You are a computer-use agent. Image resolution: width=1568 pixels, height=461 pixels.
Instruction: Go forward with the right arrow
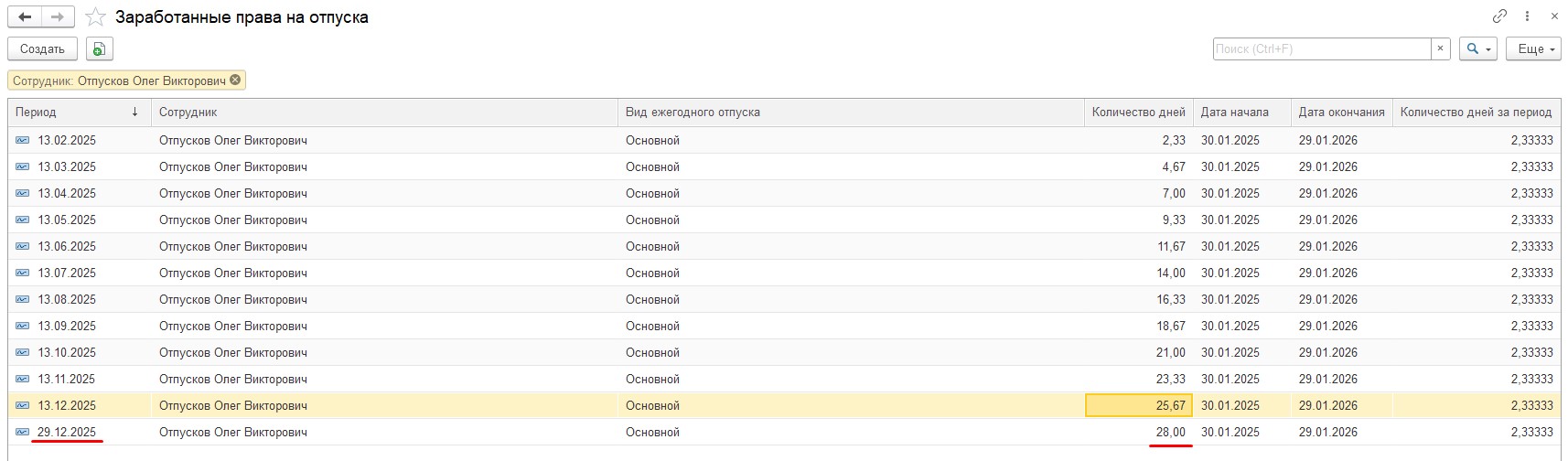(58, 16)
